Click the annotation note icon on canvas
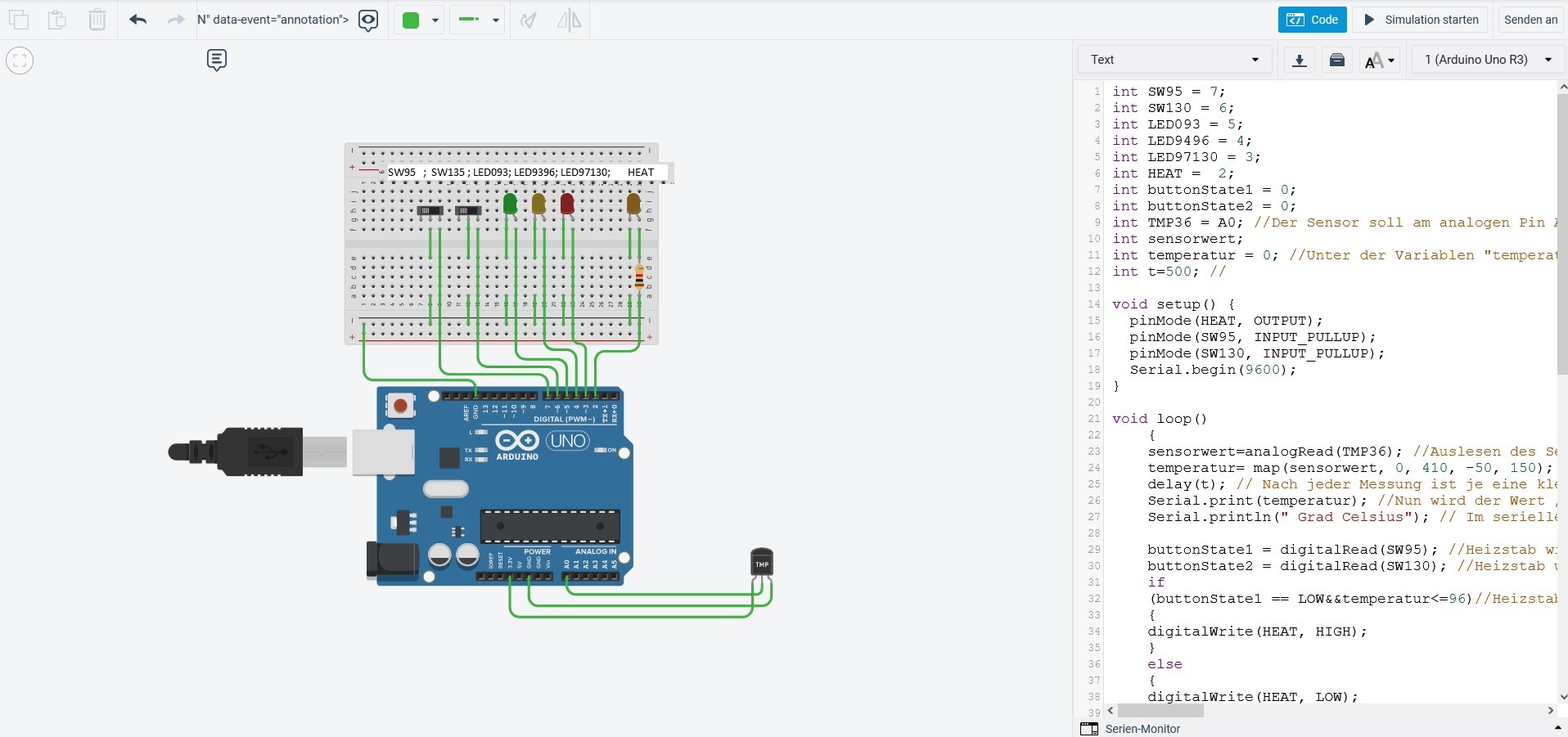The image size is (1568, 737). click(217, 60)
